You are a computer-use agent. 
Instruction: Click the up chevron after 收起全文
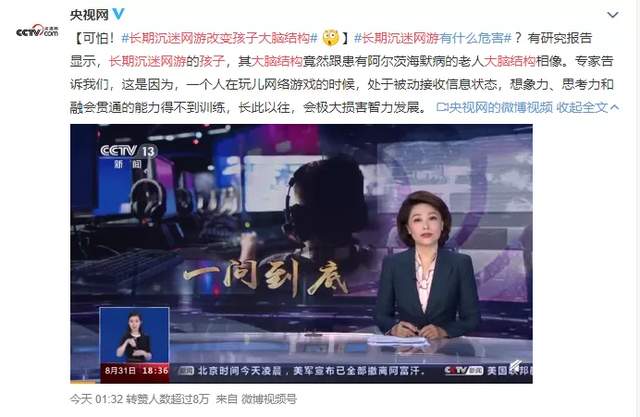(615, 107)
